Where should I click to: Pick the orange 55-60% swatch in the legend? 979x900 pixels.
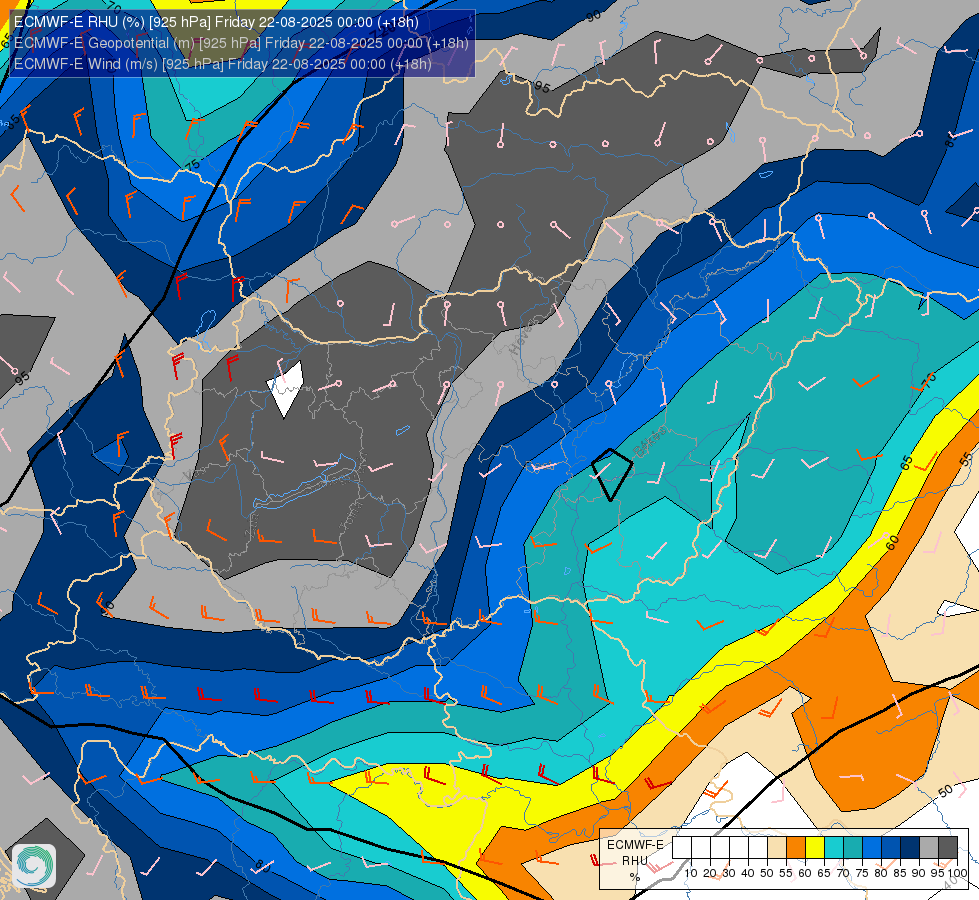click(796, 847)
